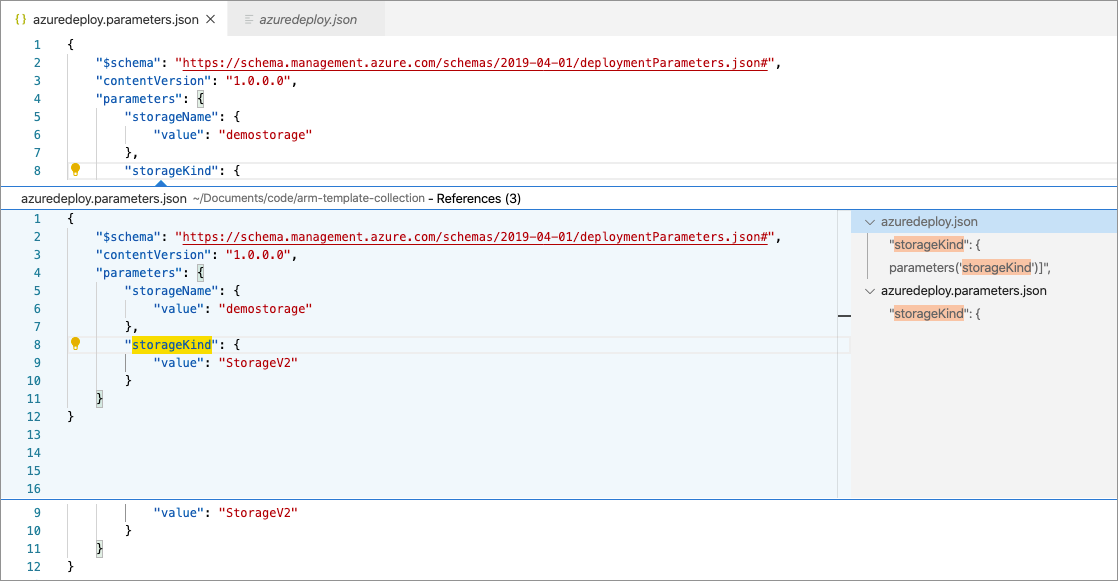Click the ~/Documents/code/arm-template-collection path in the peek header
The height and width of the screenshot is (581, 1118).
[x=309, y=198]
